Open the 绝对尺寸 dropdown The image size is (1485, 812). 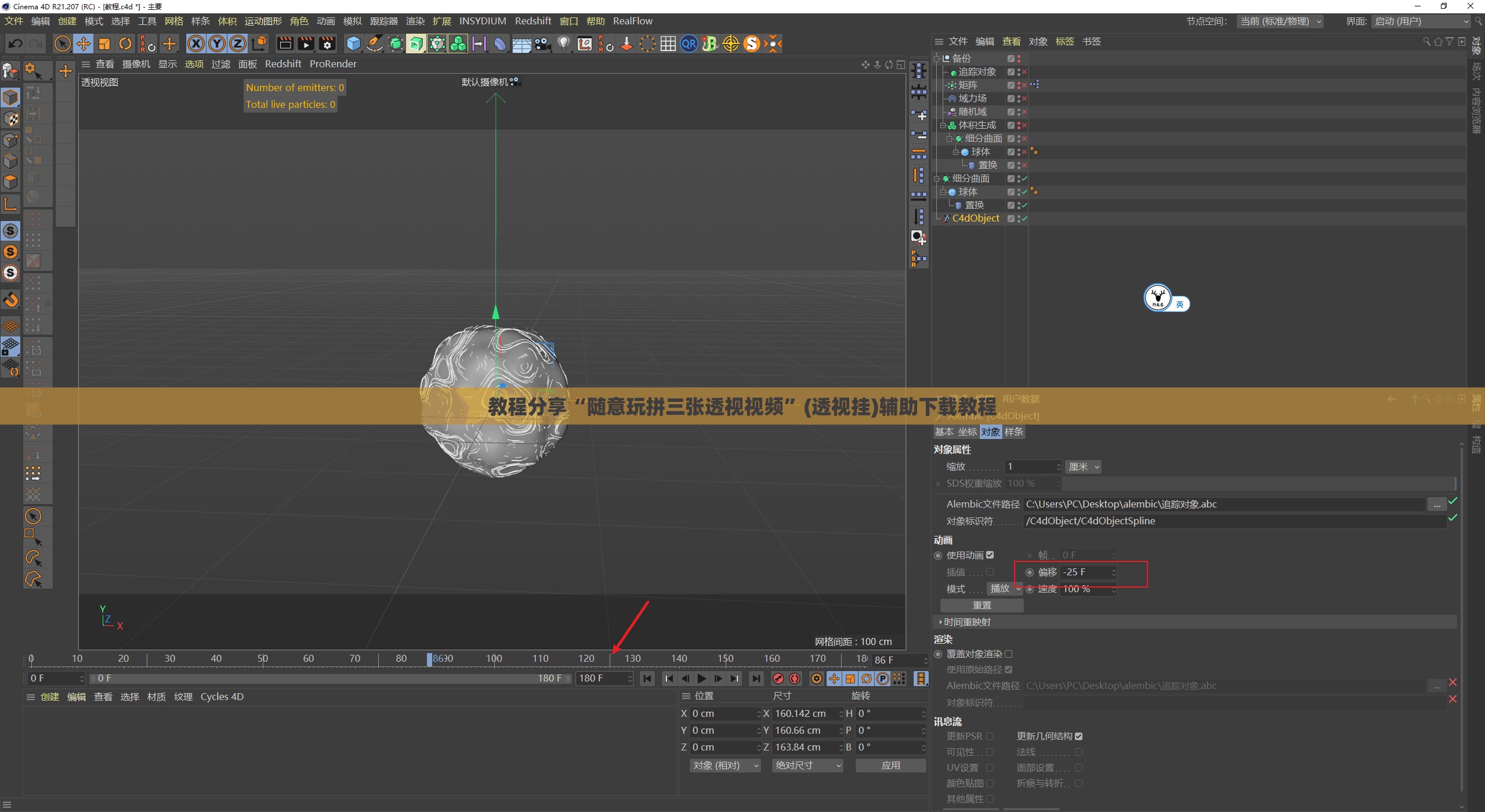coord(807,766)
